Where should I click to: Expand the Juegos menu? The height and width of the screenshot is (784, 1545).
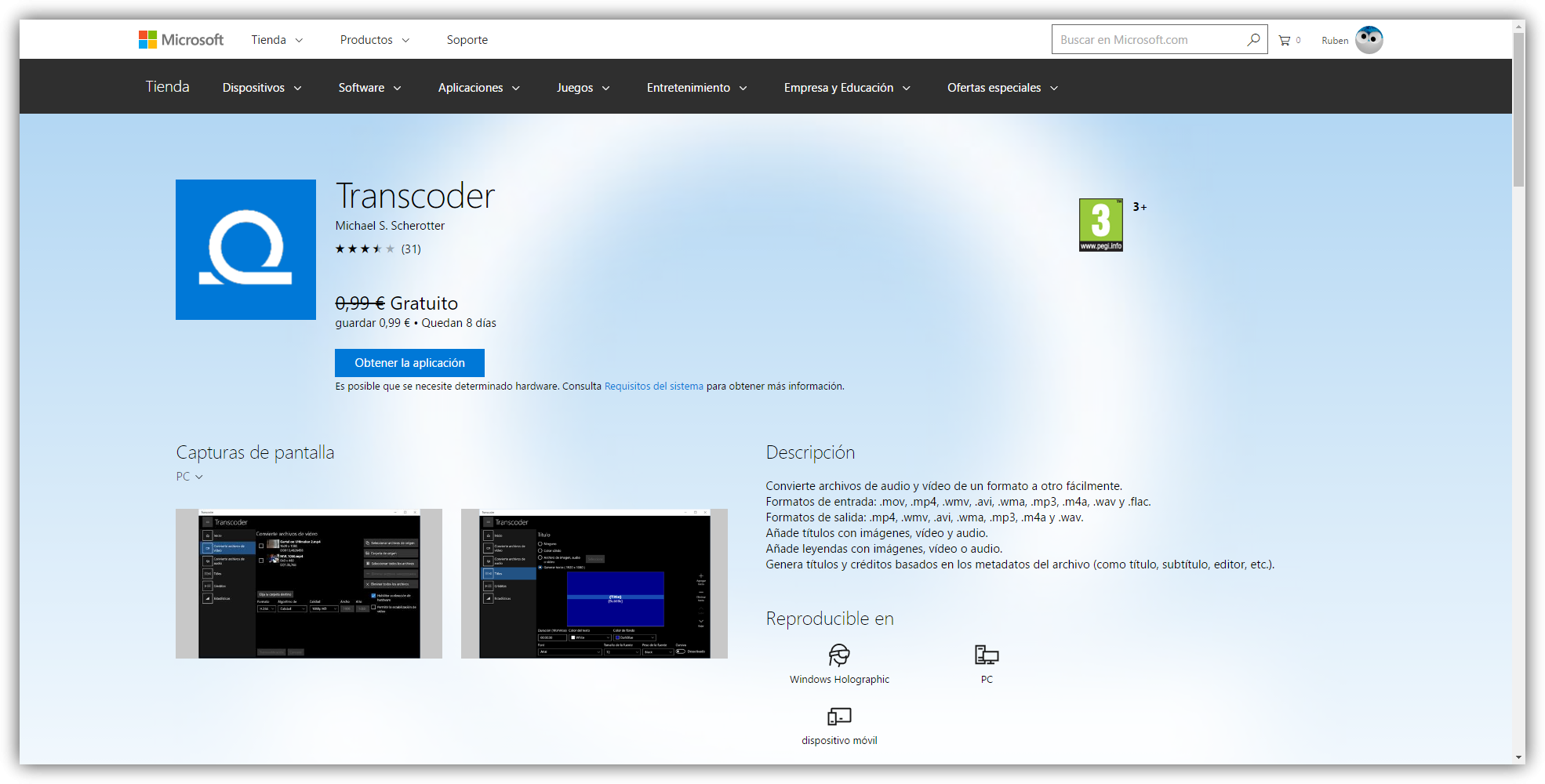click(583, 88)
